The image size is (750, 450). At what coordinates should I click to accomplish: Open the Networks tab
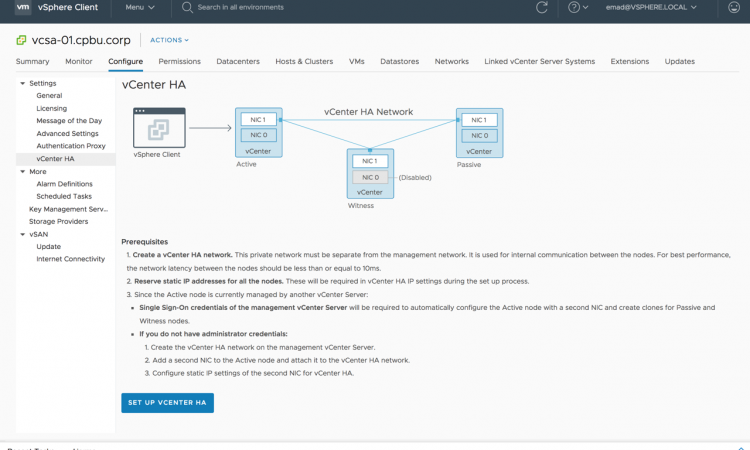point(452,61)
